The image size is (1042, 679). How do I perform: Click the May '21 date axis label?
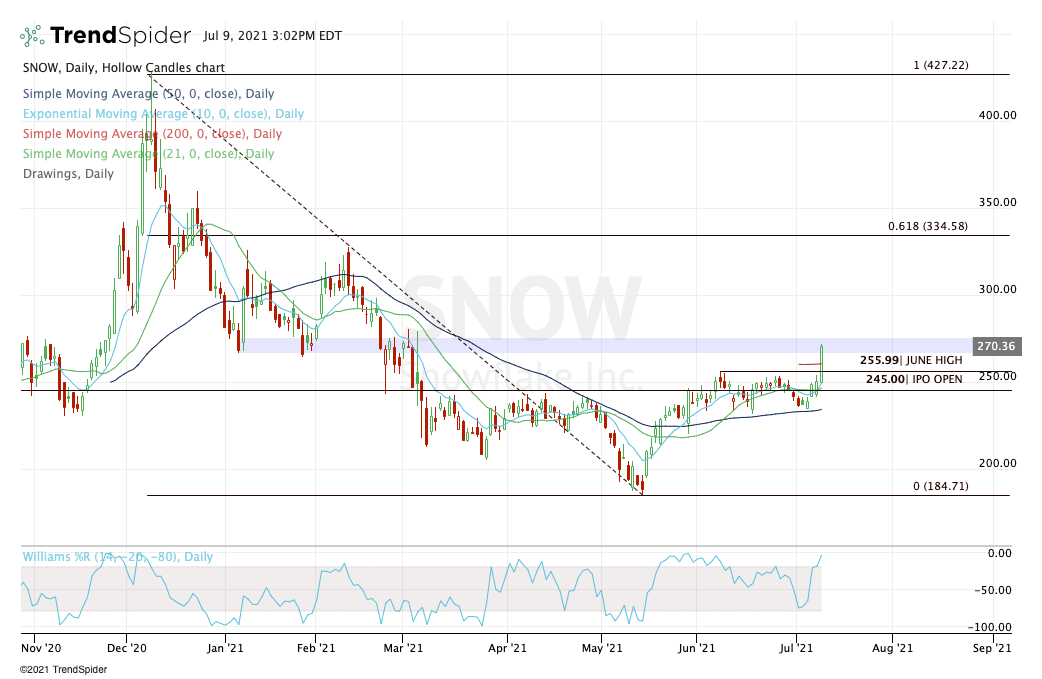601,648
